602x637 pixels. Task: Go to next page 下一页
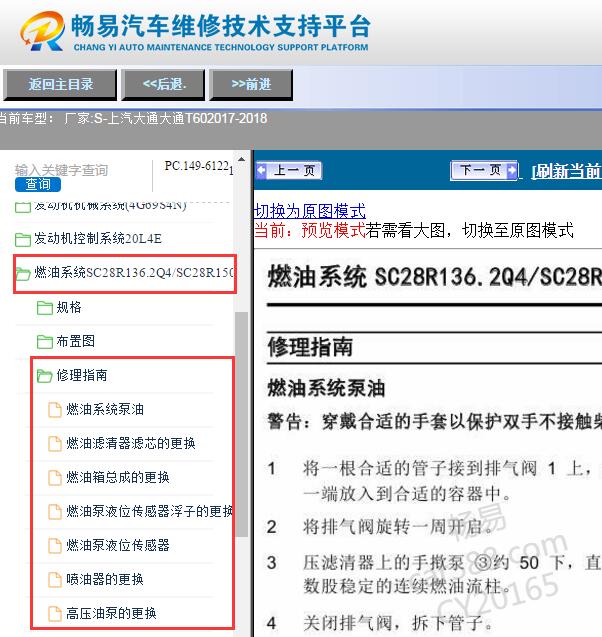(484, 170)
